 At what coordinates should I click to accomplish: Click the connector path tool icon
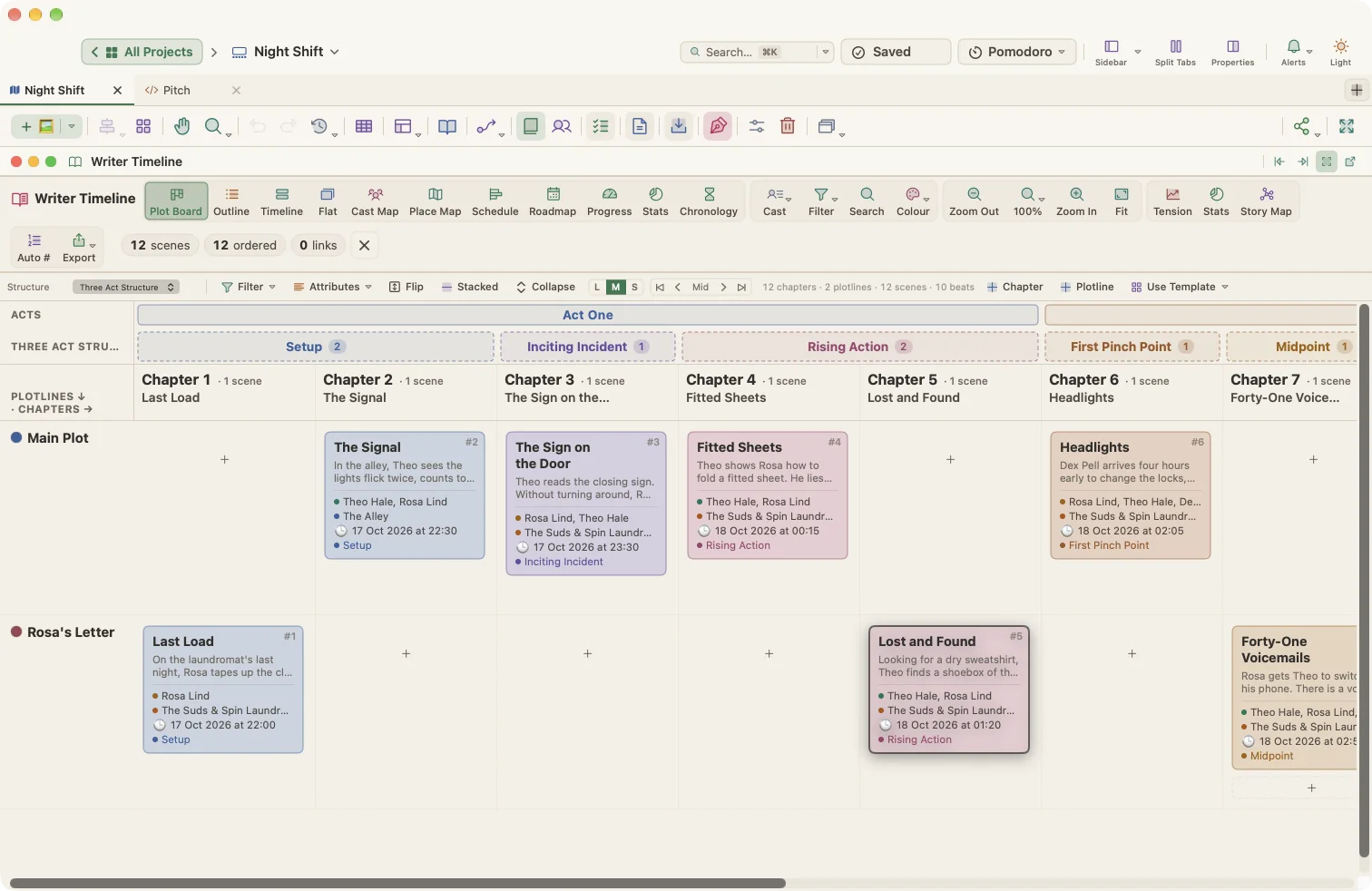[486, 126]
